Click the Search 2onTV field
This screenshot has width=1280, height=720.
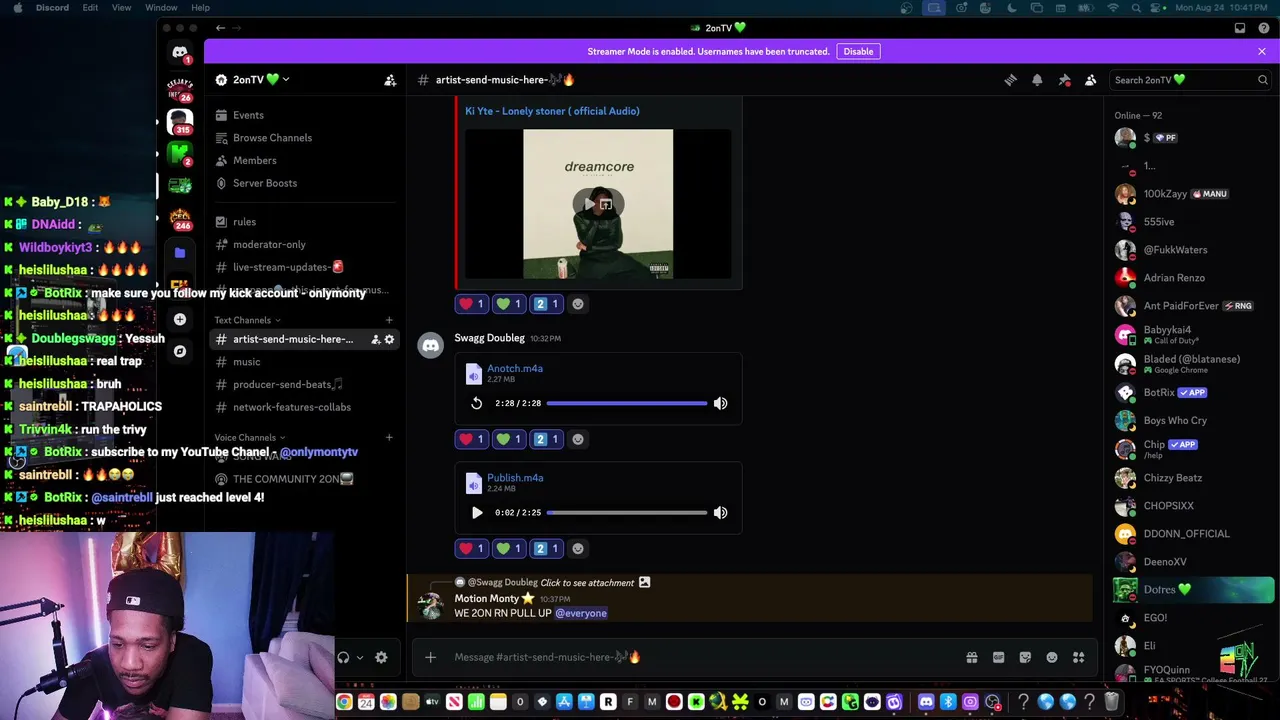click(1190, 80)
